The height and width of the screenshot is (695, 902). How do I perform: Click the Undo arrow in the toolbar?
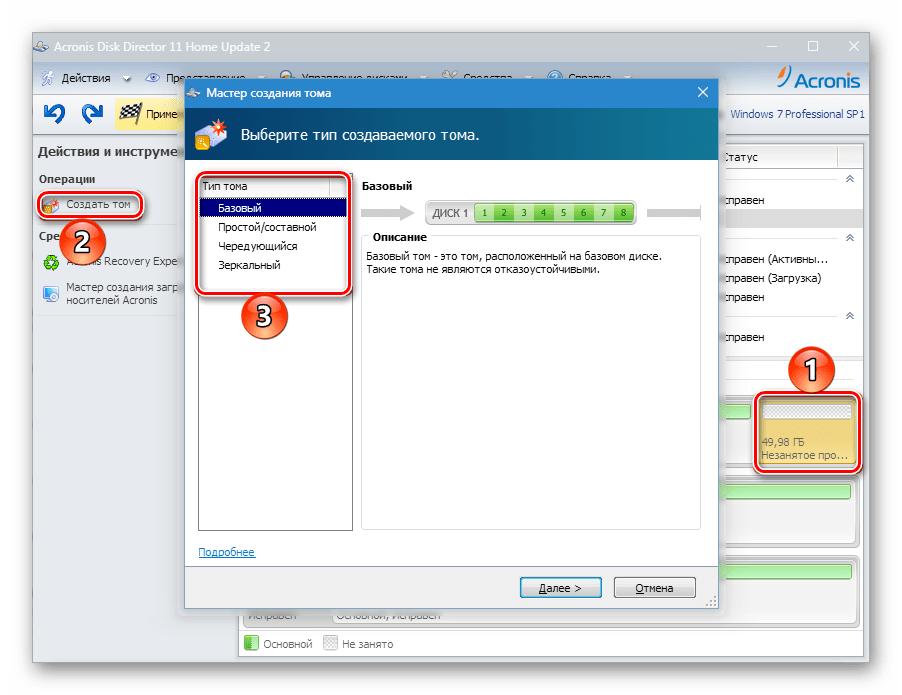click(x=54, y=113)
